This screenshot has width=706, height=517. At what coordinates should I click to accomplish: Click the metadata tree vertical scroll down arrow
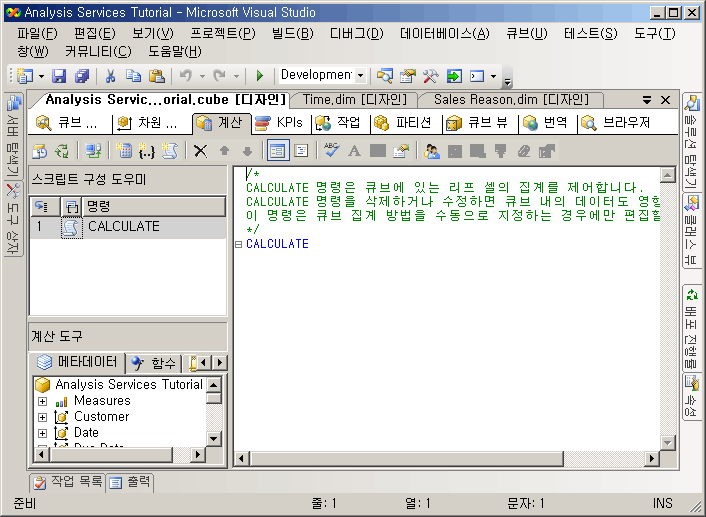(x=213, y=439)
